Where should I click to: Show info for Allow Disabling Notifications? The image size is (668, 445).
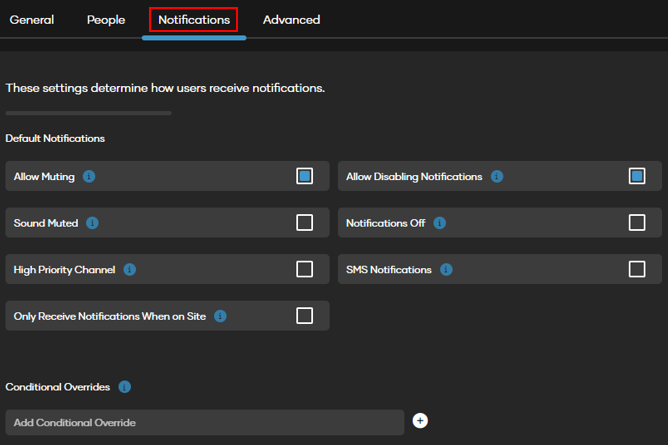(x=497, y=176)
